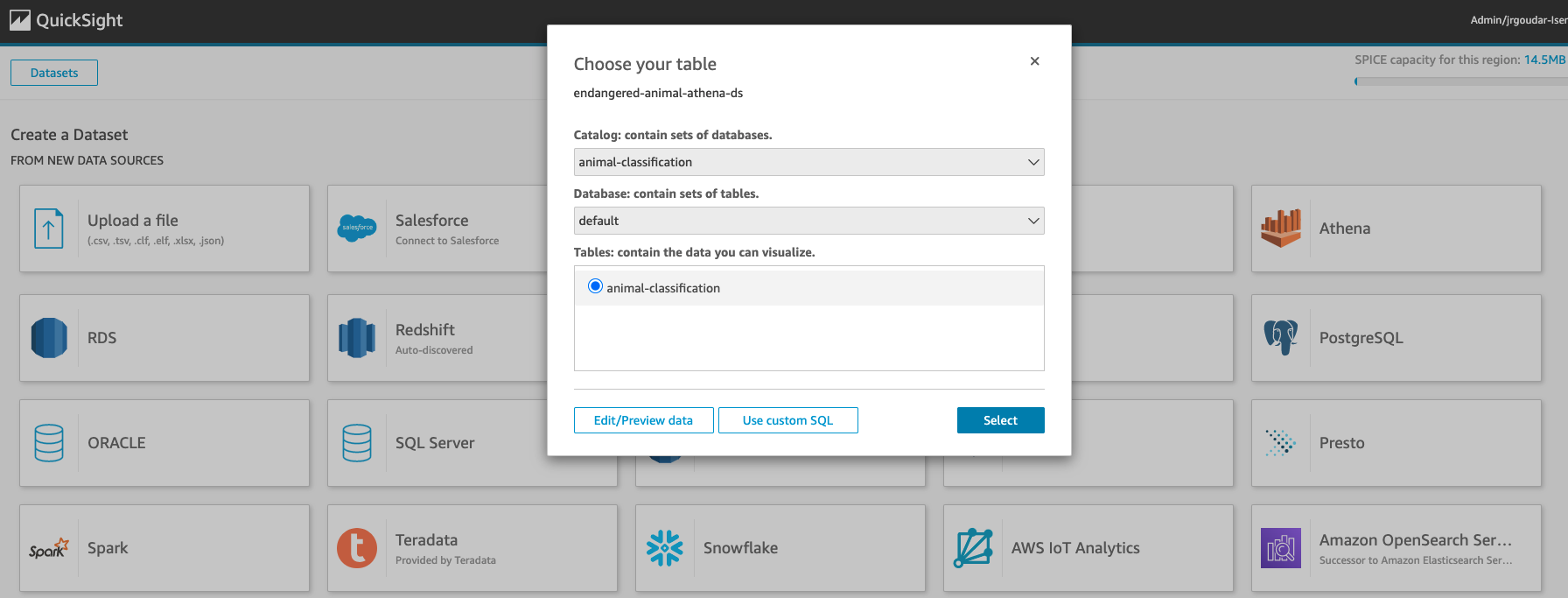Choose the Salesforce data source title

[431, 221]
